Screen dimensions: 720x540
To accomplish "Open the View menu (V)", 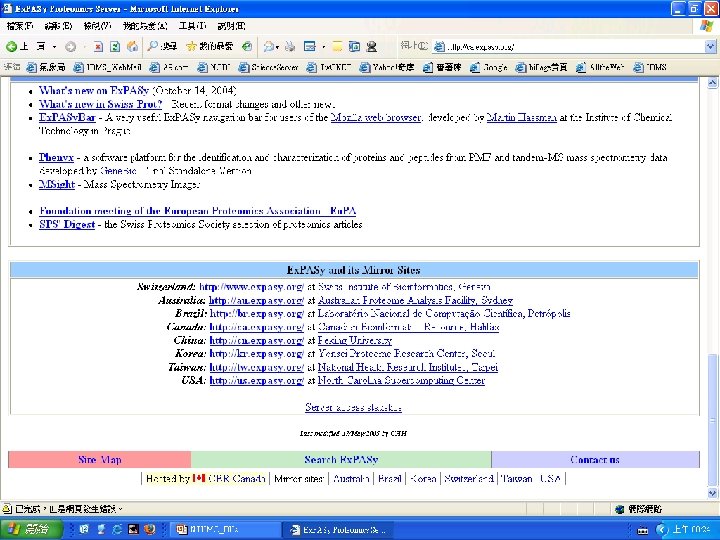I will (x=97, y=26).
